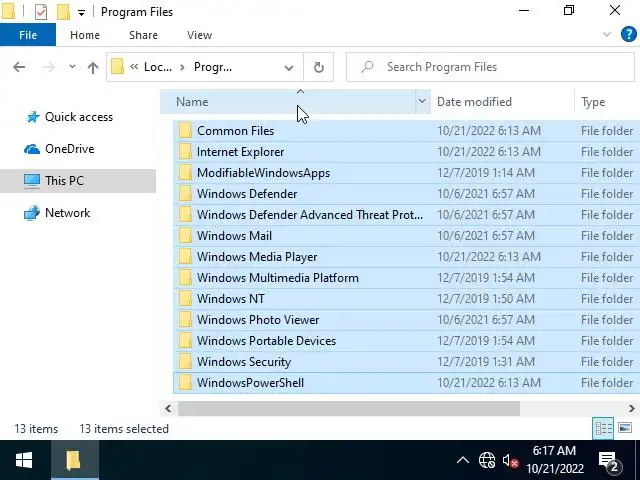Open the File ribbon tab
The image size is (640, 480).
[x=28, y=35]
